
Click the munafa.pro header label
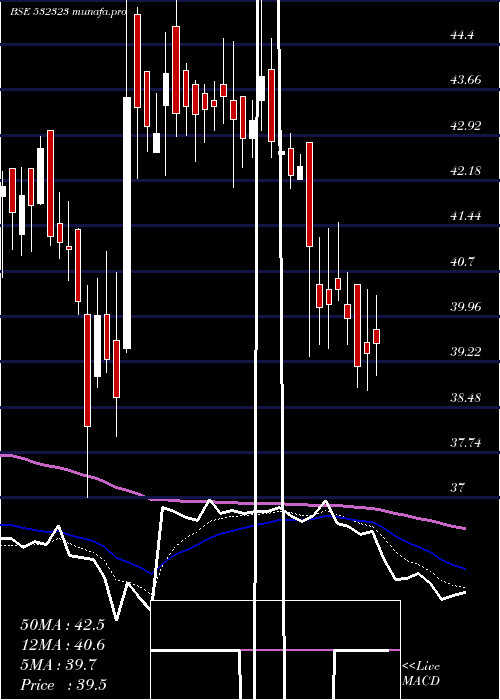[x=99, y=12]
